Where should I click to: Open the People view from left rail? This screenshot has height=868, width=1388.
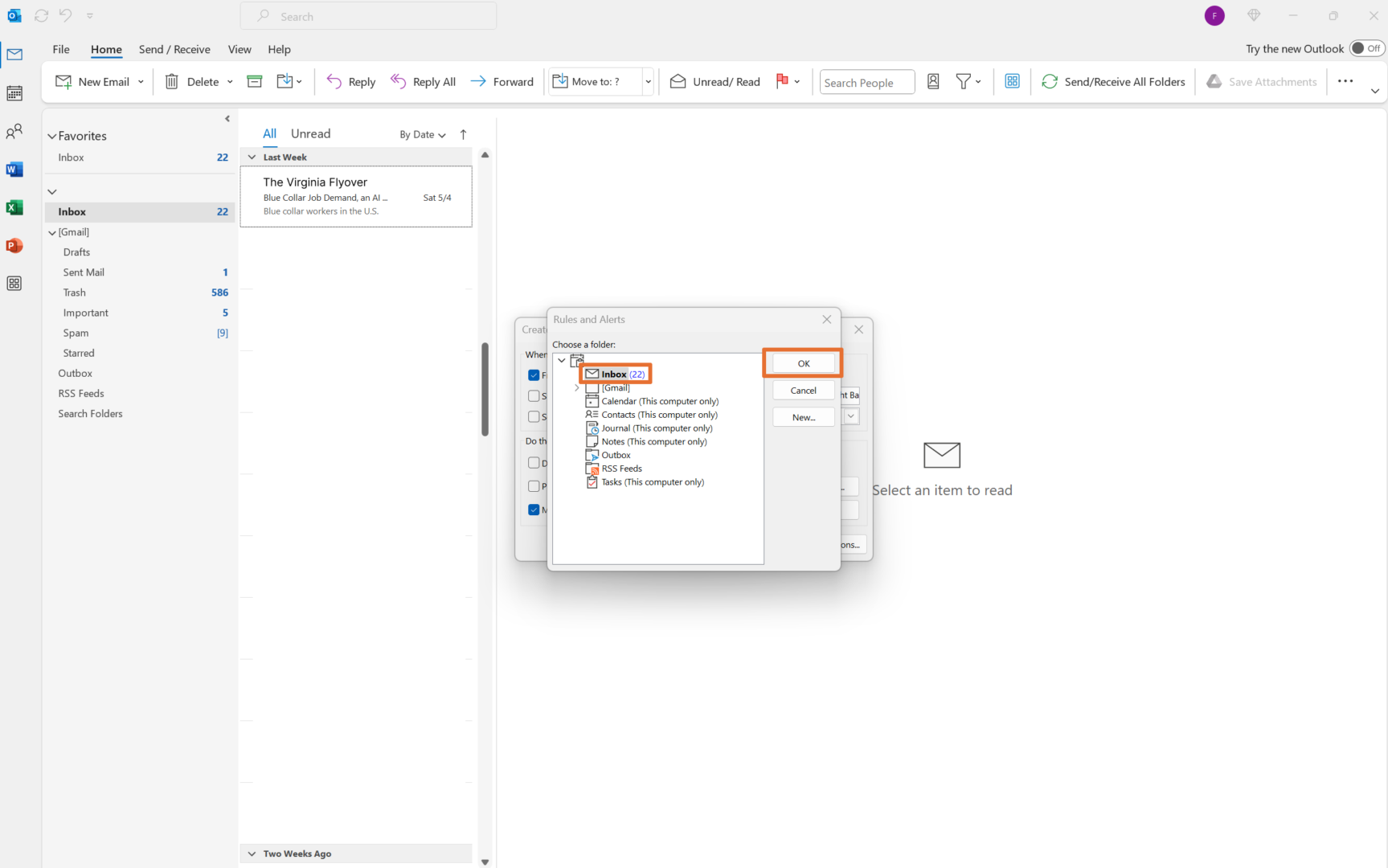click(x=14, y=131)
